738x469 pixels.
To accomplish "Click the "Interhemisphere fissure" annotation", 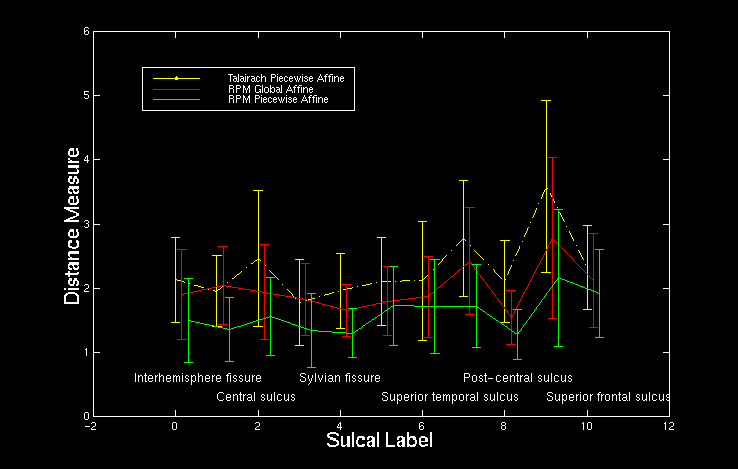I will (198, 378).
